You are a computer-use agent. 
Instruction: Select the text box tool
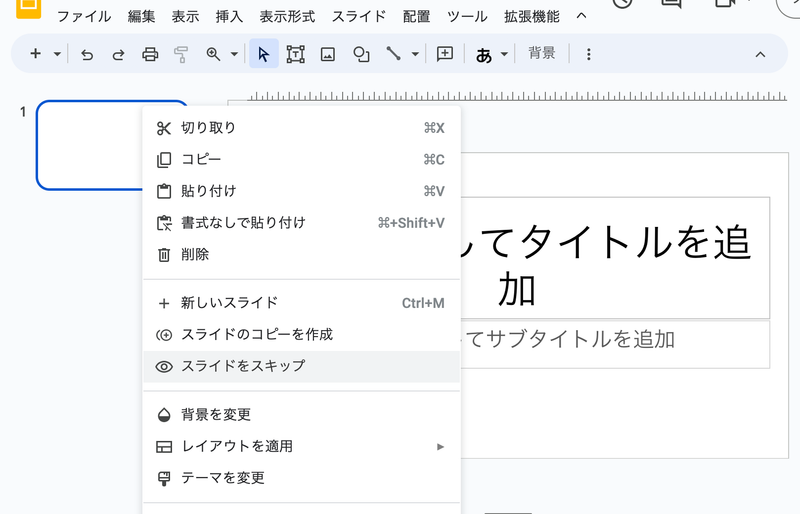point(295,54)
